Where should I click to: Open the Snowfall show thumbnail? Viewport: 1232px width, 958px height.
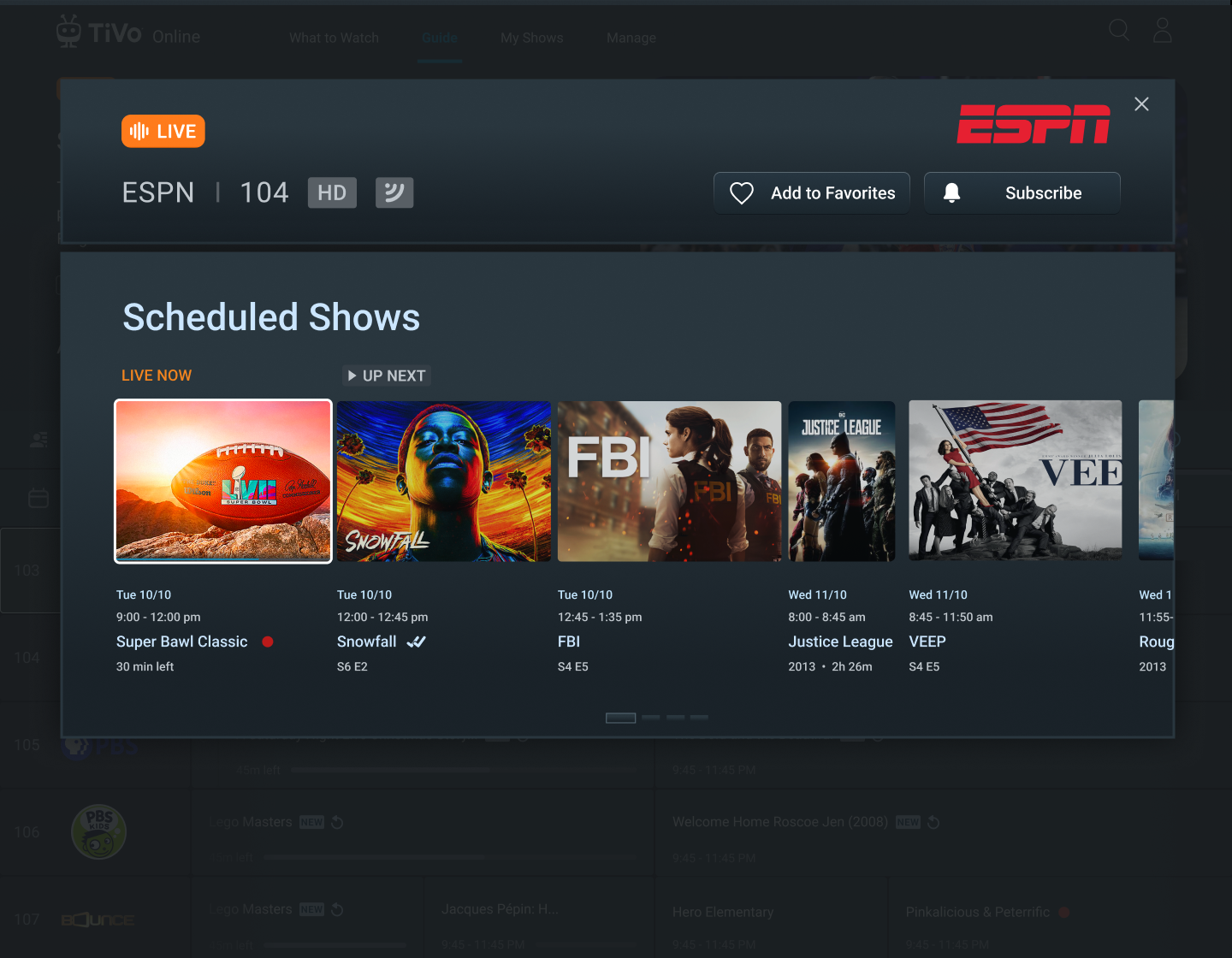click(444, 482)
